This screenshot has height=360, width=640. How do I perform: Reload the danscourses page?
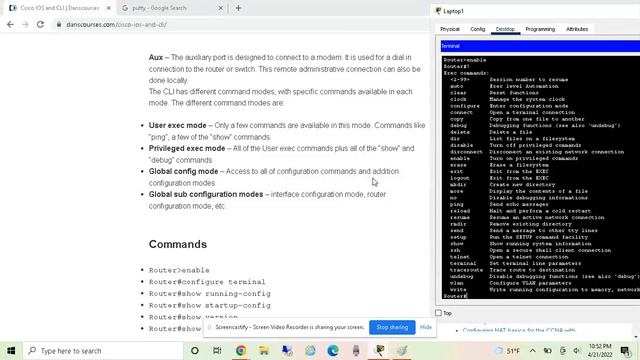[40, 24]
